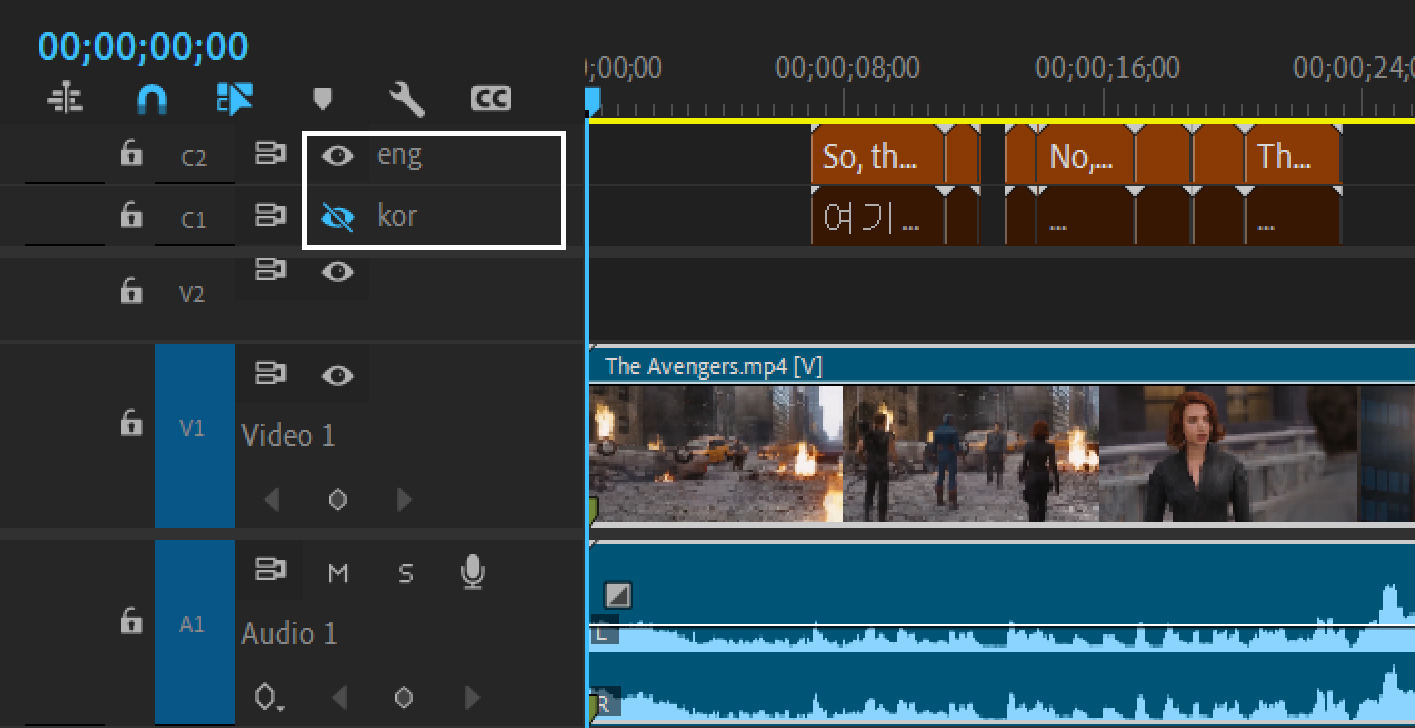
Task: Click the playhead timecode 00;00;00;00
Action: 143,46
